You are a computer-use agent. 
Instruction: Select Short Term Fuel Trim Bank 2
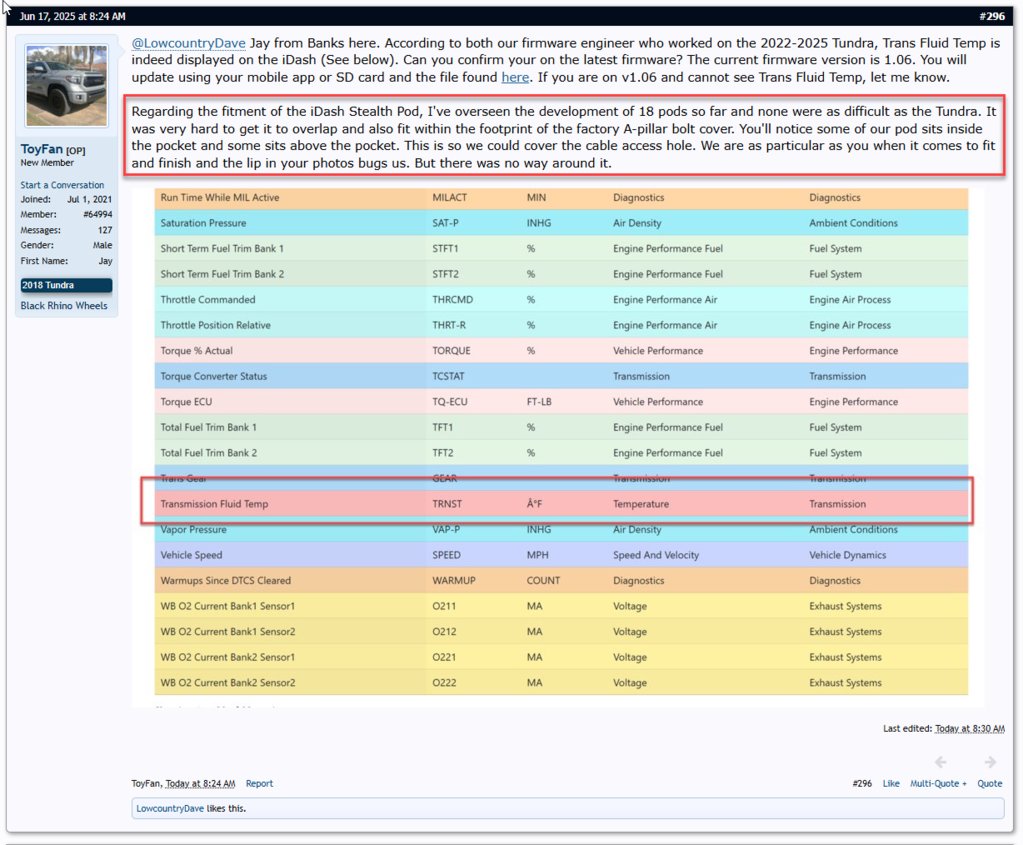tap(222, 274)
